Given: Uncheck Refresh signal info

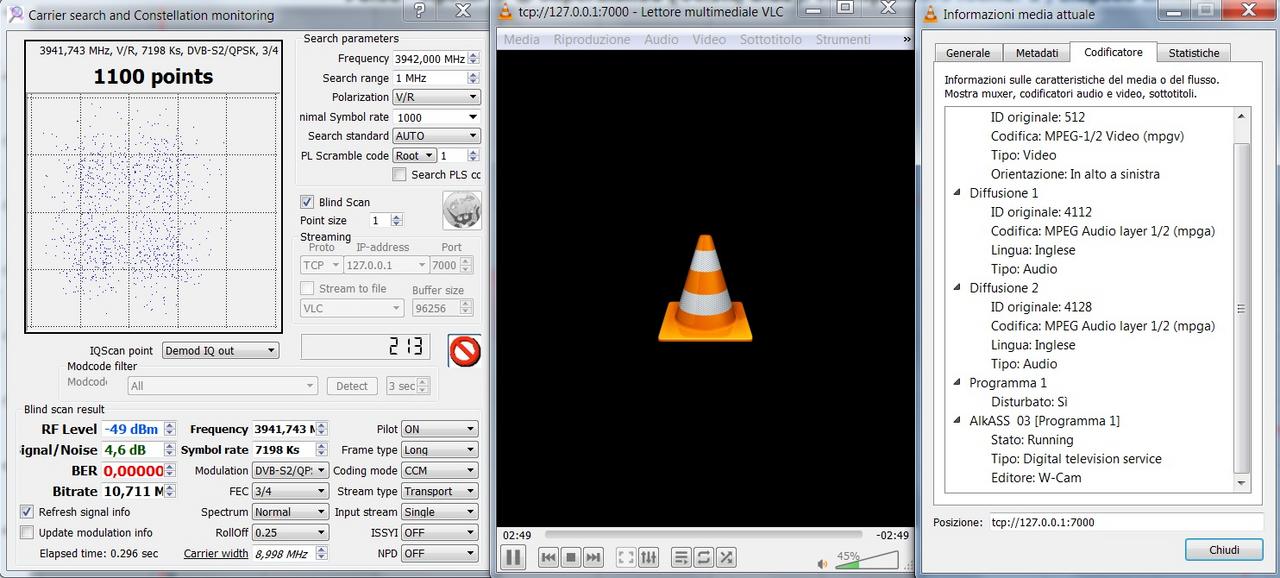Looking at the screenshot, I should click(x=28, y=512).
